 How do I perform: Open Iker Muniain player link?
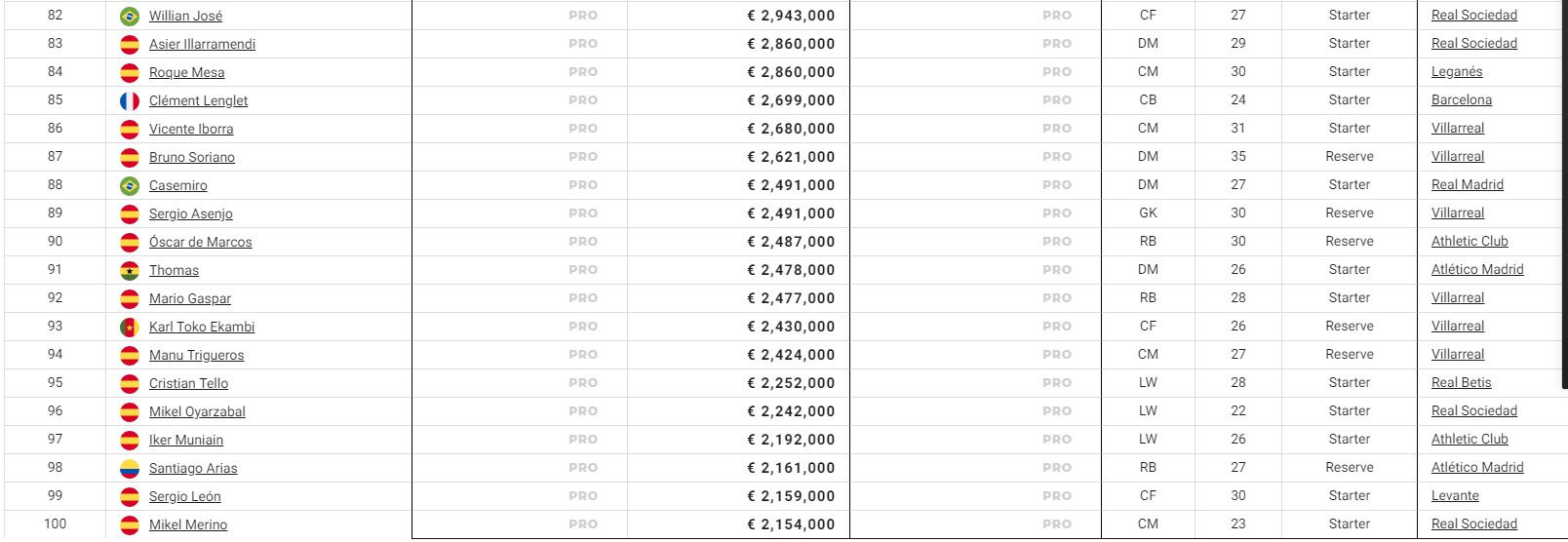[x=186, y=440]
